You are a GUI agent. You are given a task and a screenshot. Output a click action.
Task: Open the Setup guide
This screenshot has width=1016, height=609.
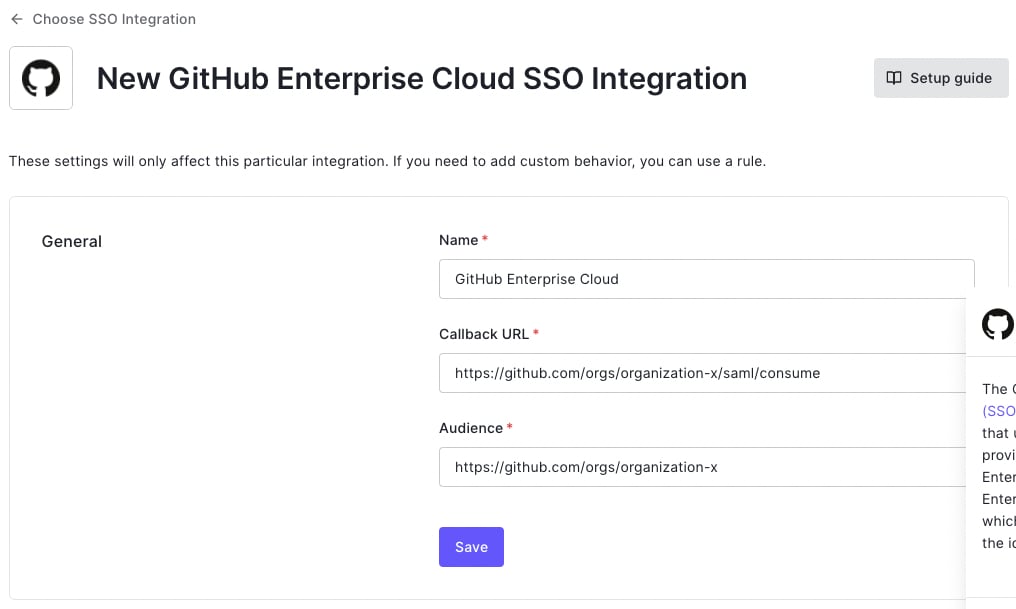941,78
